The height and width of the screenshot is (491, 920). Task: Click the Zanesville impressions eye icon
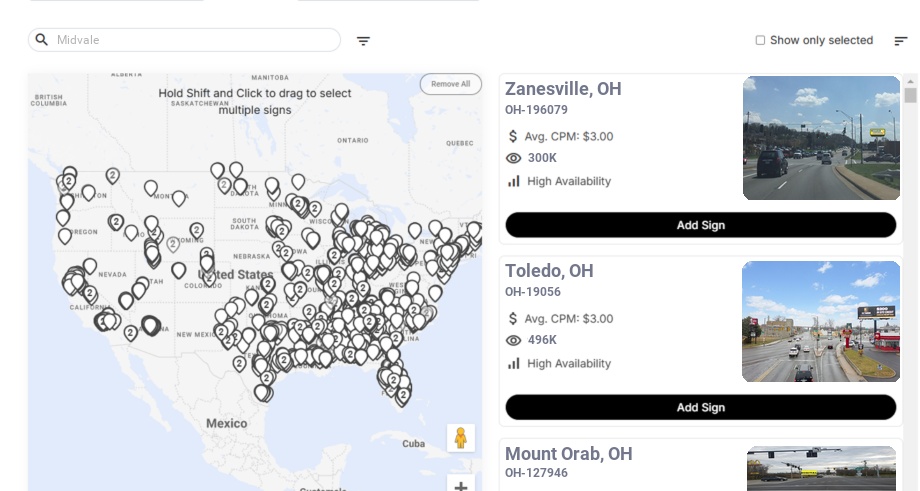click(x=514, y=158)
